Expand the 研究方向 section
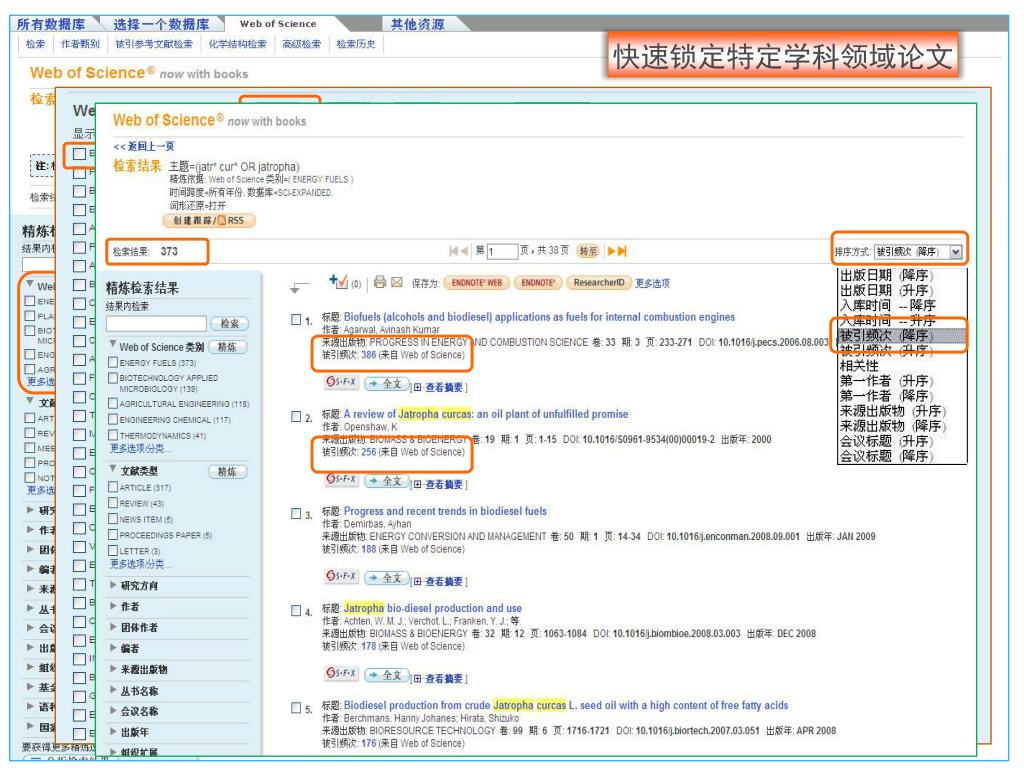This screenshot has height=768, width=1024. pyautogui.click(x=113, y=585)
